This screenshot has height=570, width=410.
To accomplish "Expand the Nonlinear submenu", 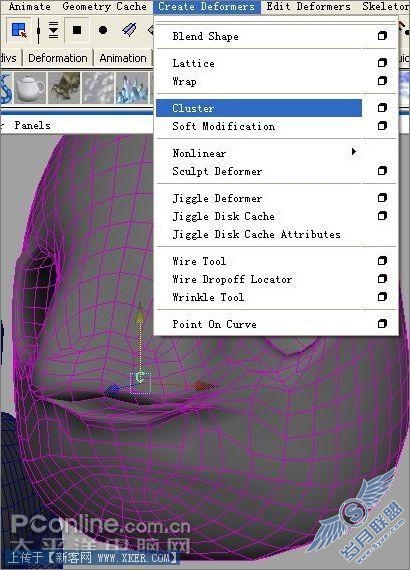I will (259, 153).
